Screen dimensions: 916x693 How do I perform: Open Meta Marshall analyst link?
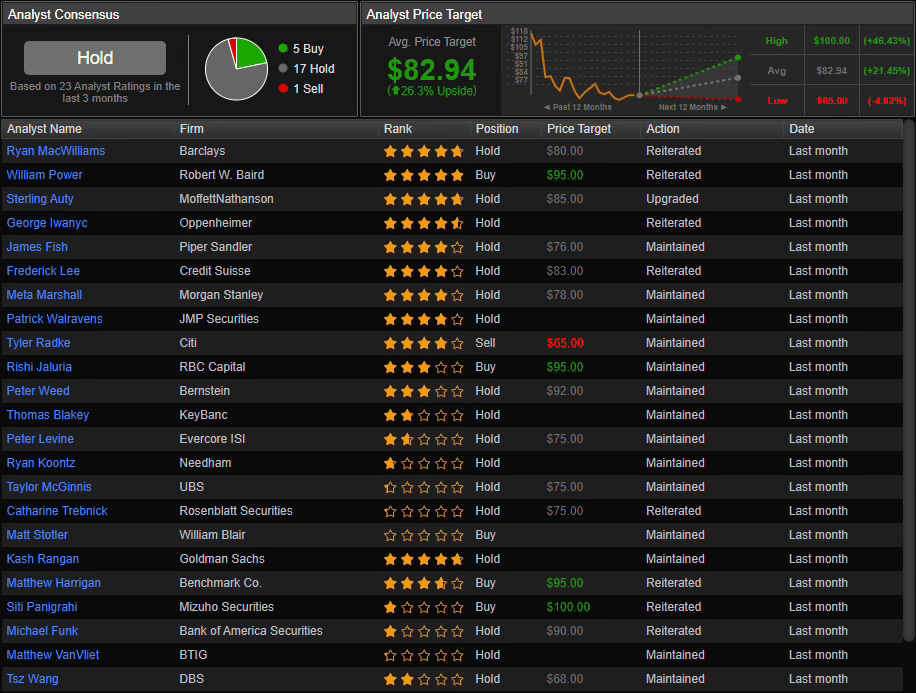point(44,294)
